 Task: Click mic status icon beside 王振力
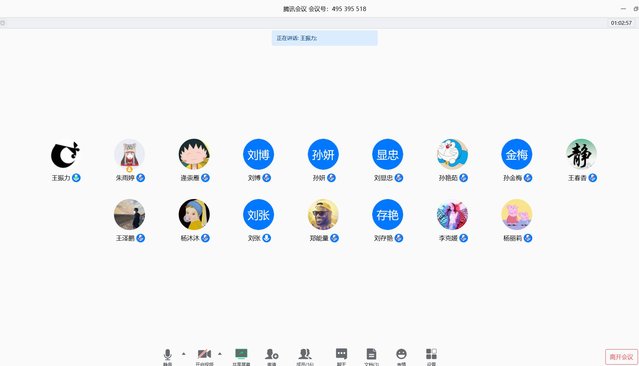pos(76,178)
